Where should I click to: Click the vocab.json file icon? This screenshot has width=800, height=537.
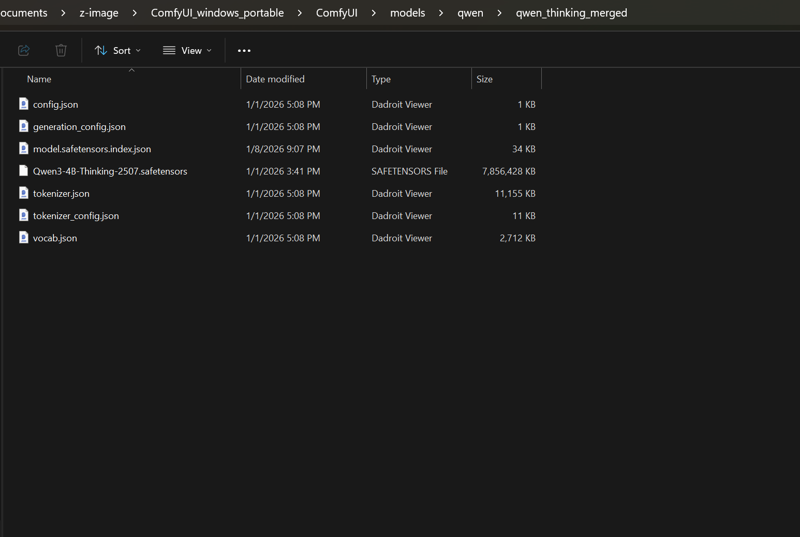[24, 238]
